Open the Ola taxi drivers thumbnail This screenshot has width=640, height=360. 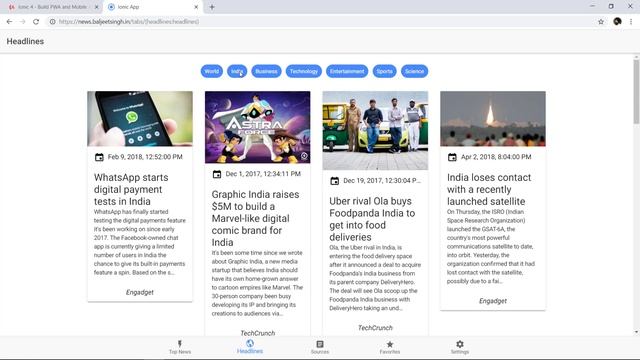coord(375,131)
